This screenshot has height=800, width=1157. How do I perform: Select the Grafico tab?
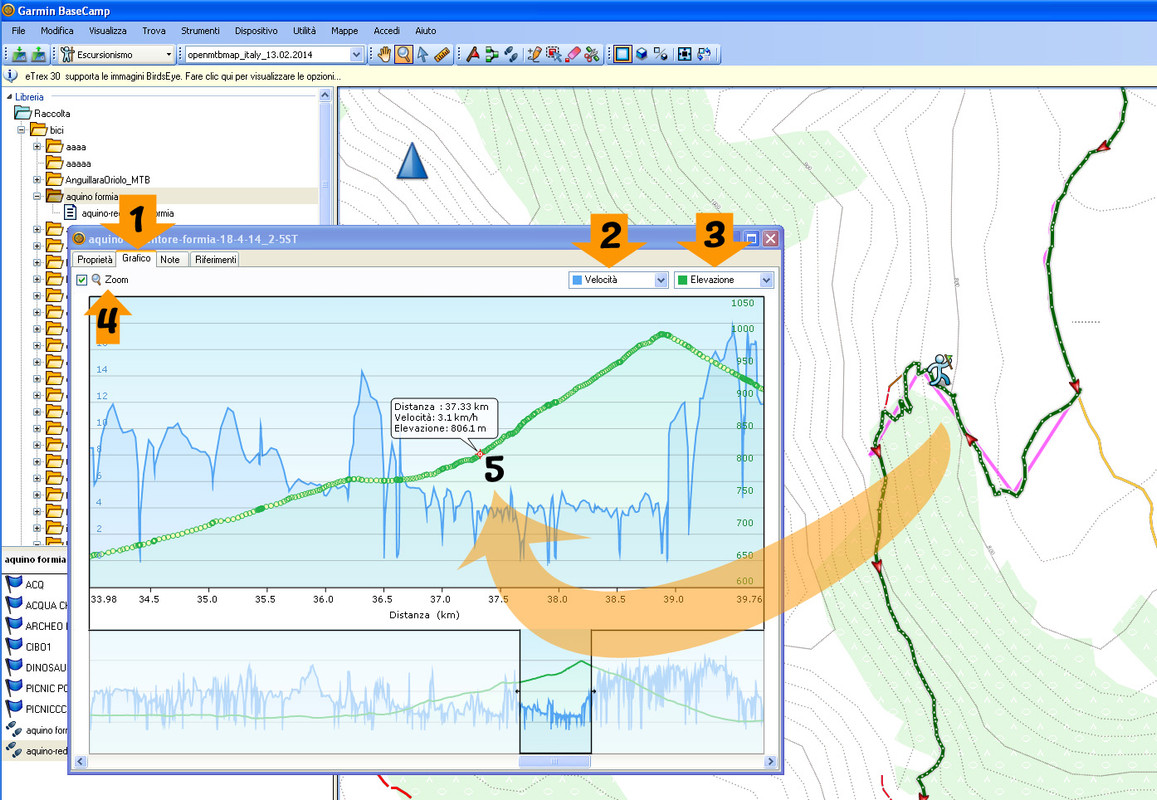point(137,258)
